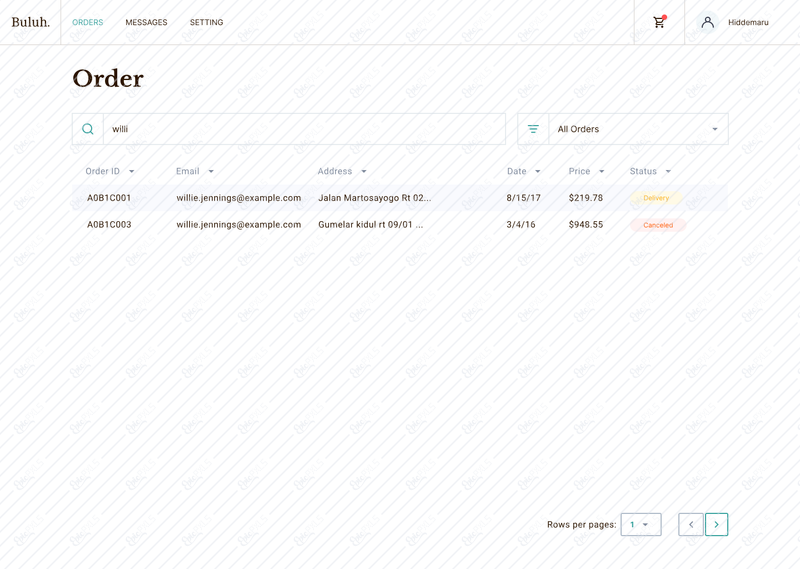Sort by Status column

[650, 171]
